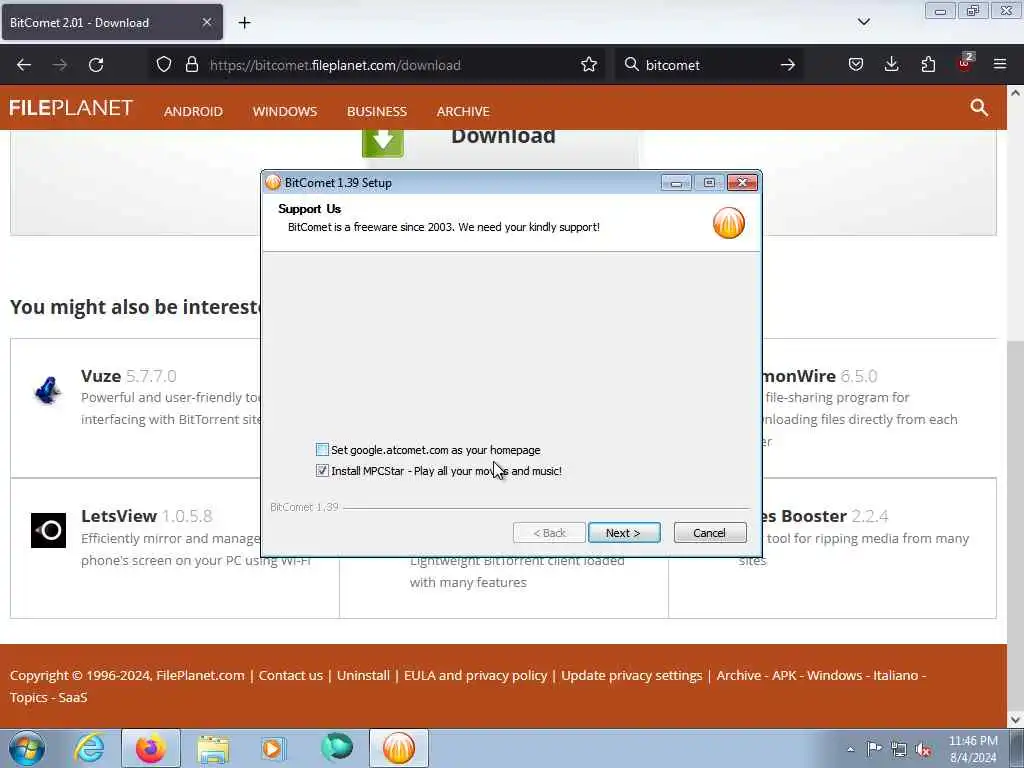Open the Windows Start button
The height and width of the screenshot is (768, 1024).
coord(27,748)
